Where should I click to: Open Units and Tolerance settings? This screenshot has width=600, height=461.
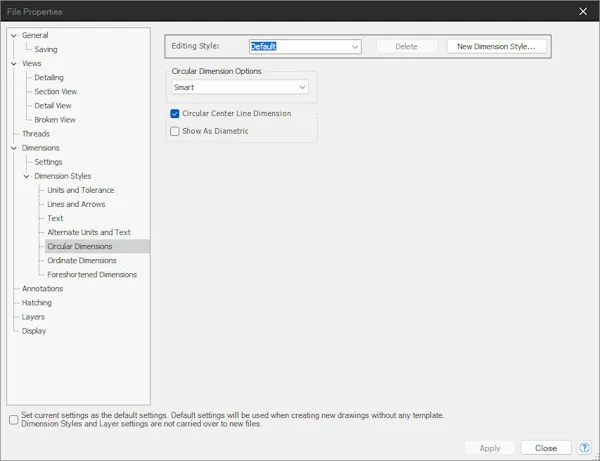[80, 190]
